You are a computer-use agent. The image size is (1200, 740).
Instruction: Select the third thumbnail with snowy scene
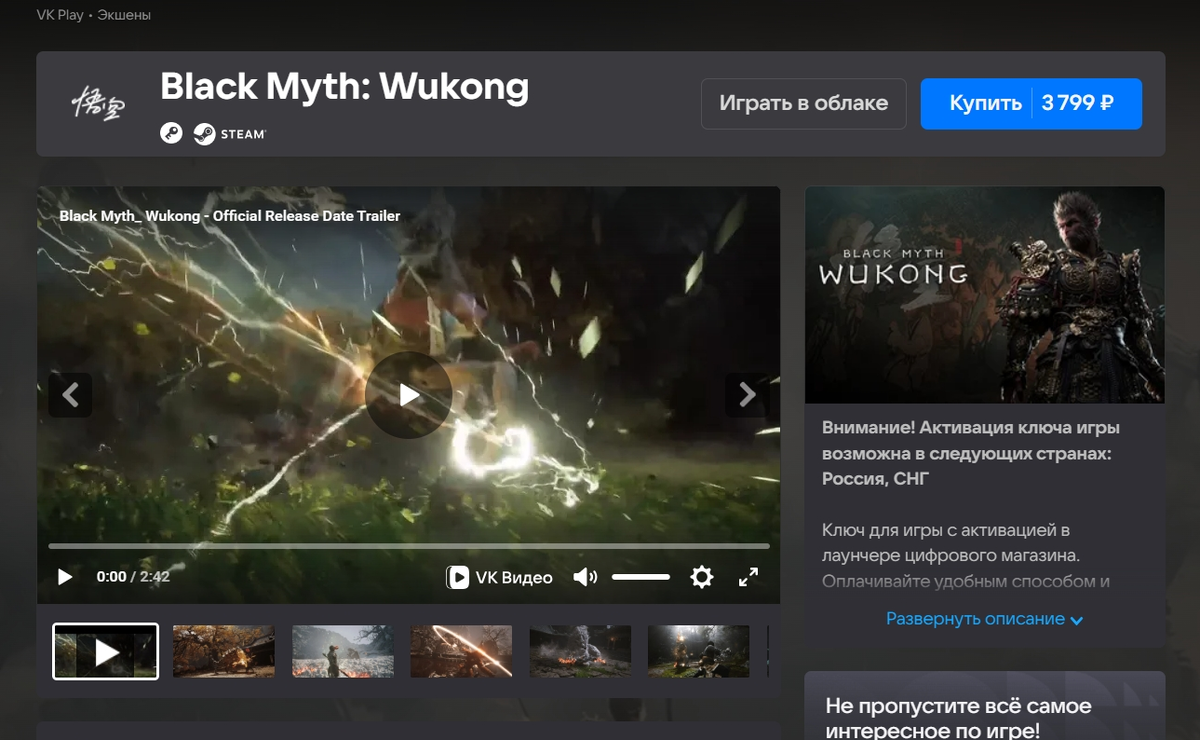pyautogui.click(x=343, y=652)
